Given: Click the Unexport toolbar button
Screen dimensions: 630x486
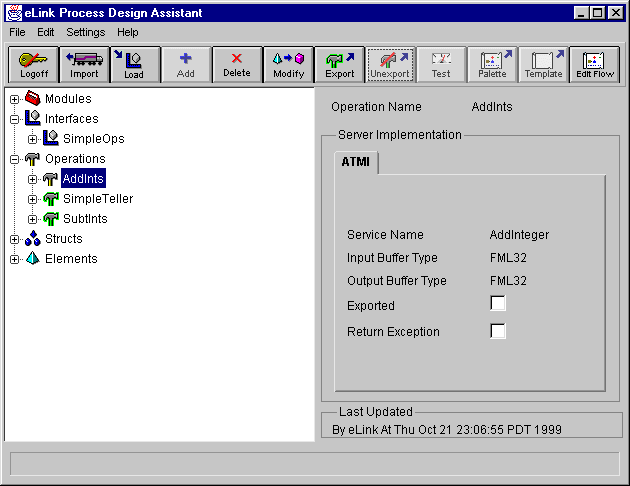Looking at the screenshot, I should [390, 65].
